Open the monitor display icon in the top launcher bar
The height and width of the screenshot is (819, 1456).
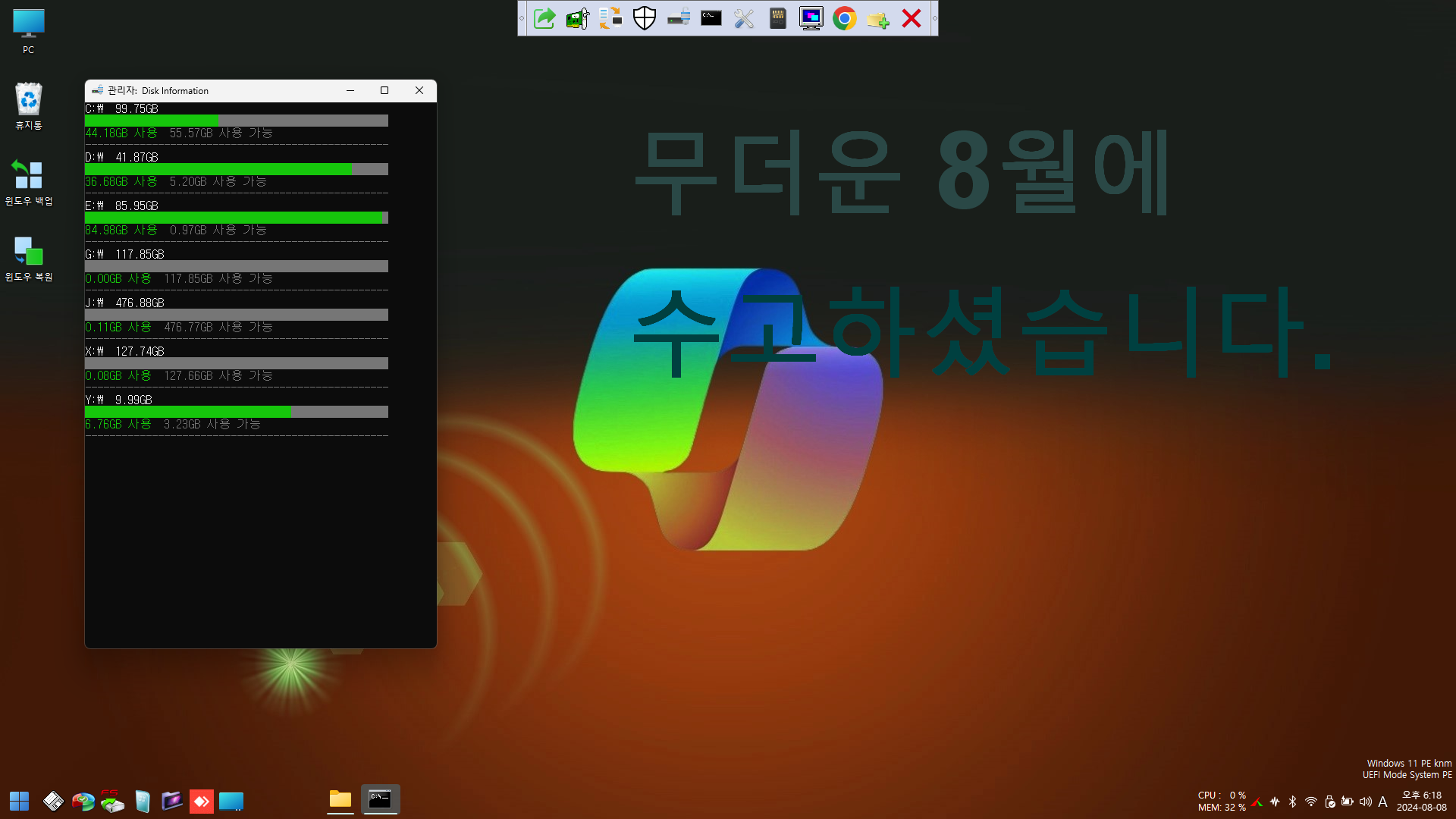point(811,18)
